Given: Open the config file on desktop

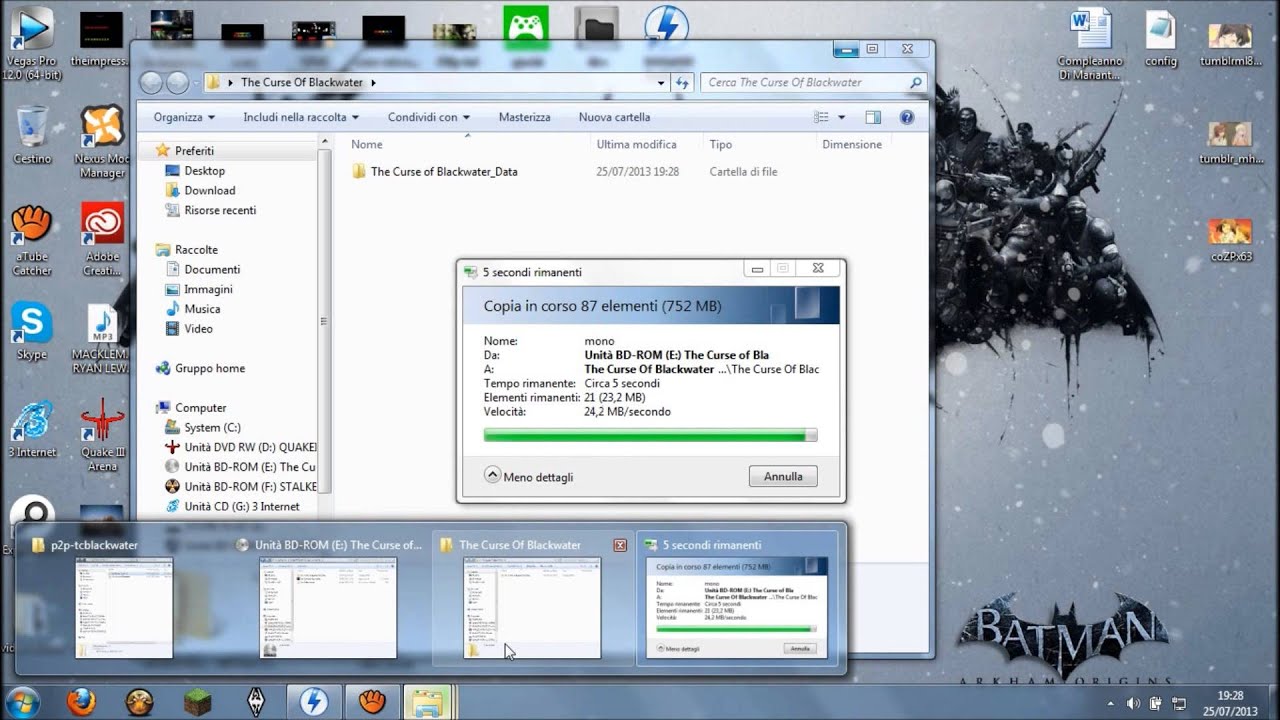Looking at the screenshot, I should (x=1161, y=38).
